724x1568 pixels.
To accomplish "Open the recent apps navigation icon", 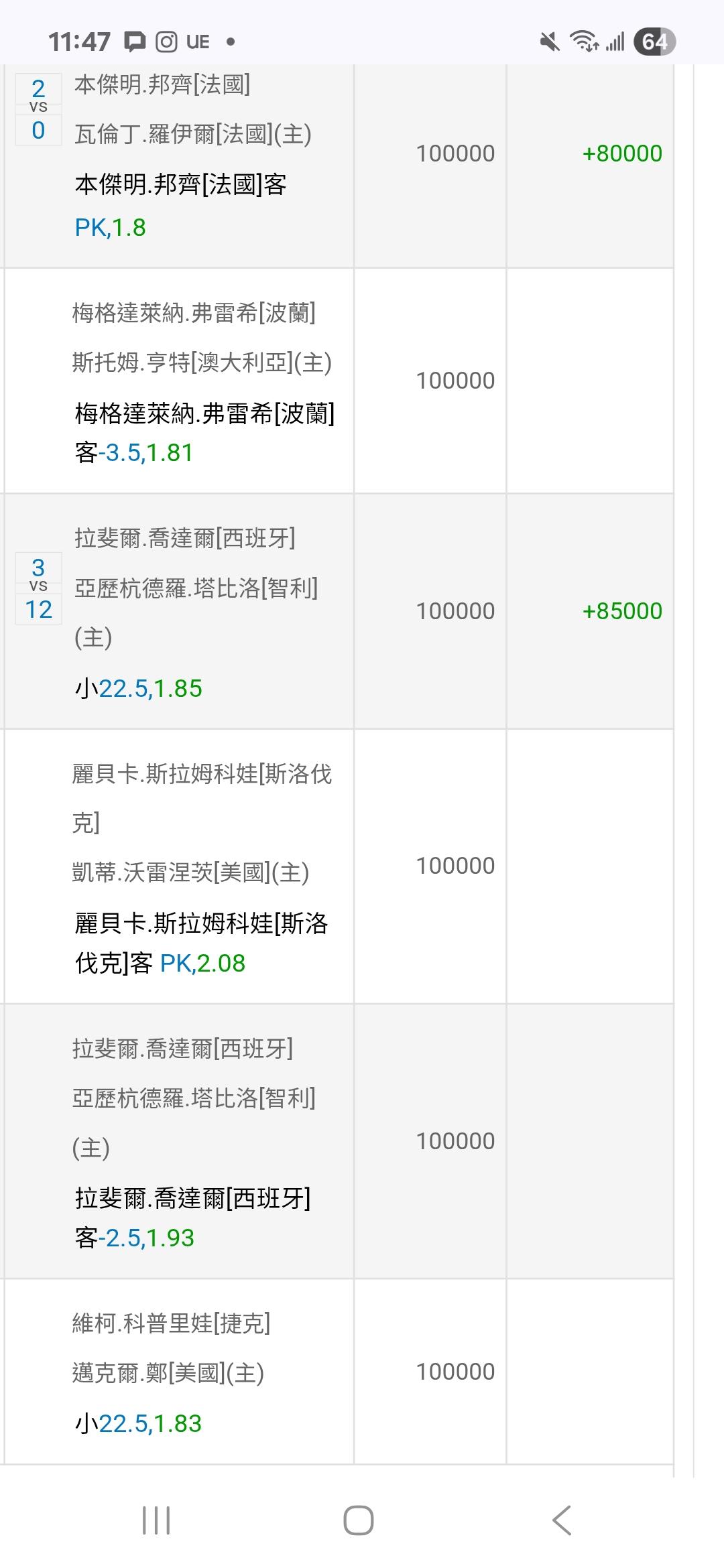I will tap(156, 1520).
